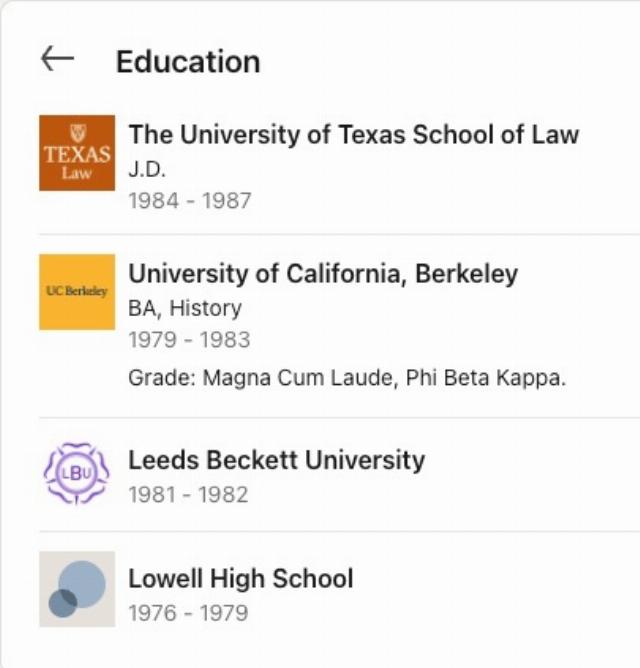Select the J.D. degree text

(x=147, y=170)
